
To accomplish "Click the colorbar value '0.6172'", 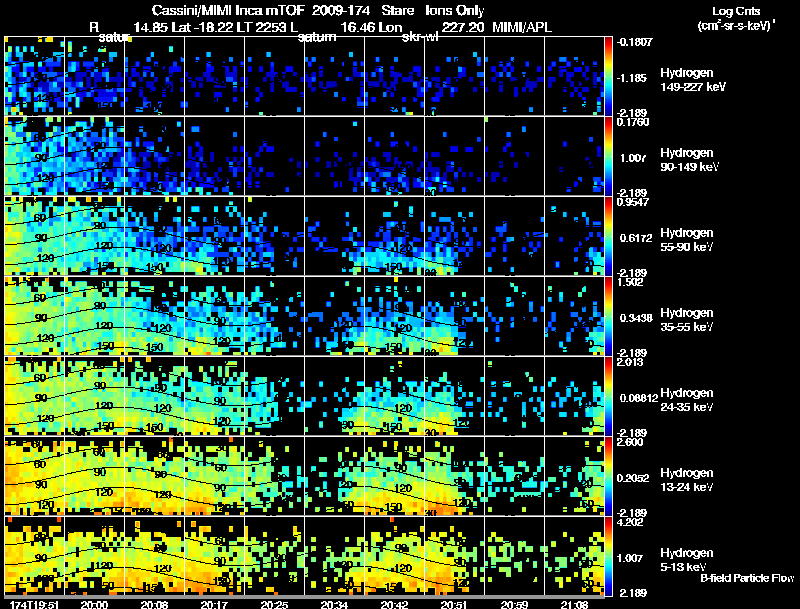I will coord(636,238).
